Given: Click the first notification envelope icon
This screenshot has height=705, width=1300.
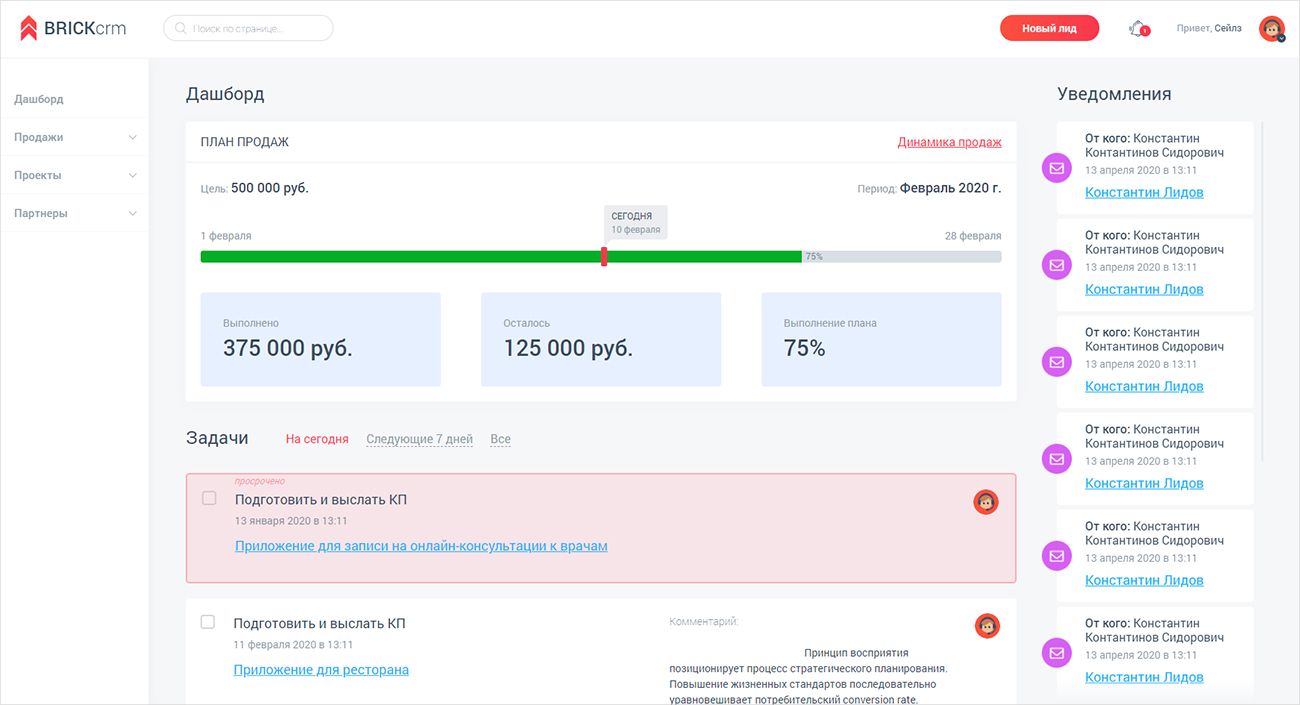Looking at the screenshot, I should click(1057, 168).
